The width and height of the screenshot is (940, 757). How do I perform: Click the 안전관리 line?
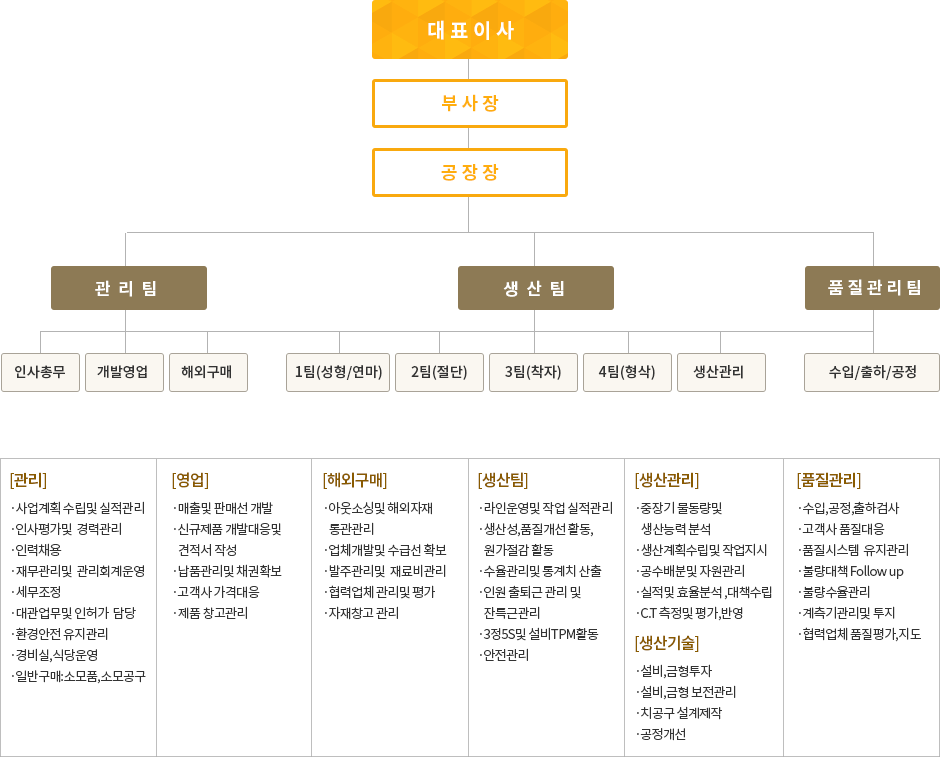(504, 655)
